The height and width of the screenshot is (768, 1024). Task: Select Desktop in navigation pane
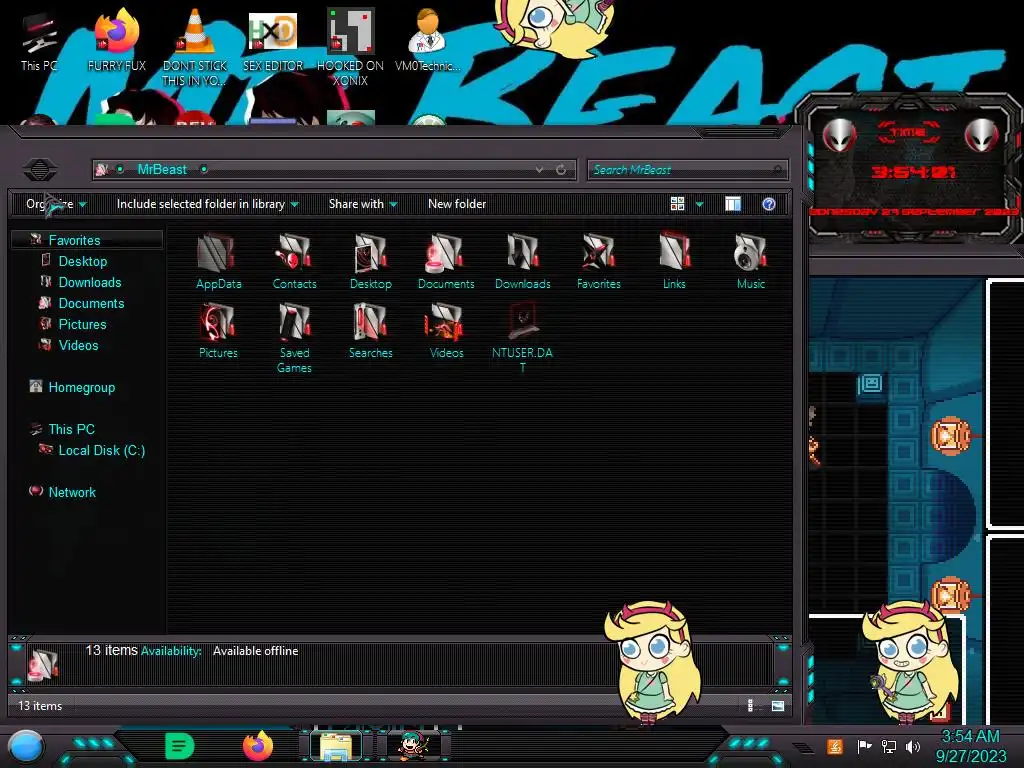point(83,261)
